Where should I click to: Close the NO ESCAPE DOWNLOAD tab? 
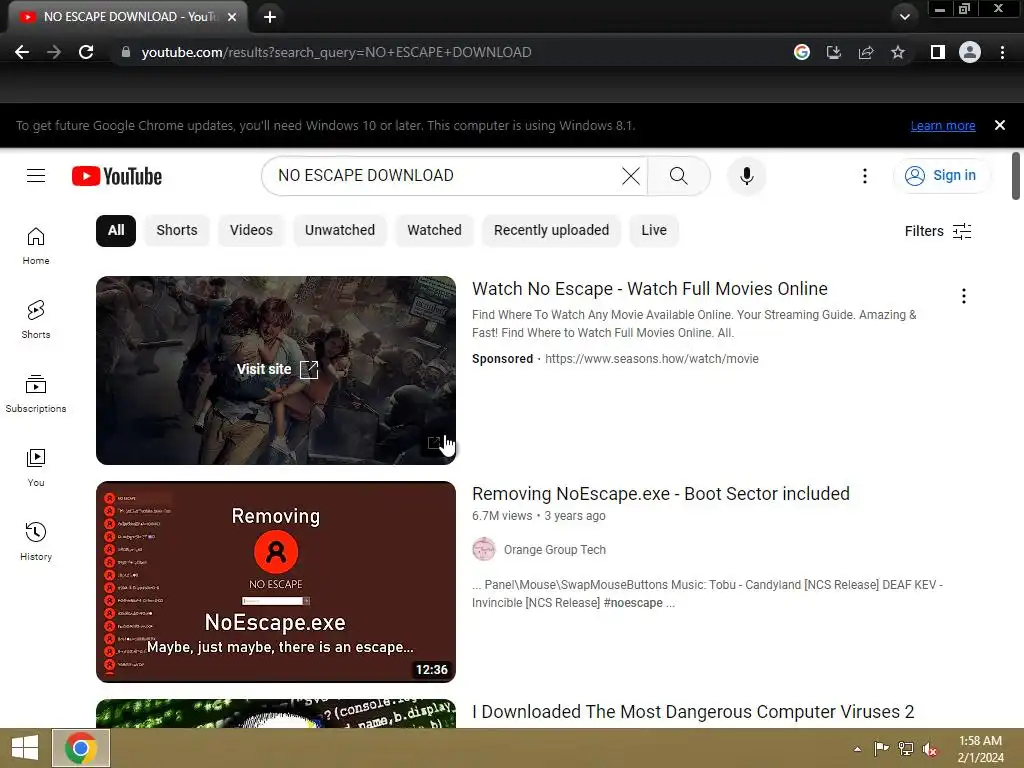click(x=232, y=17)
